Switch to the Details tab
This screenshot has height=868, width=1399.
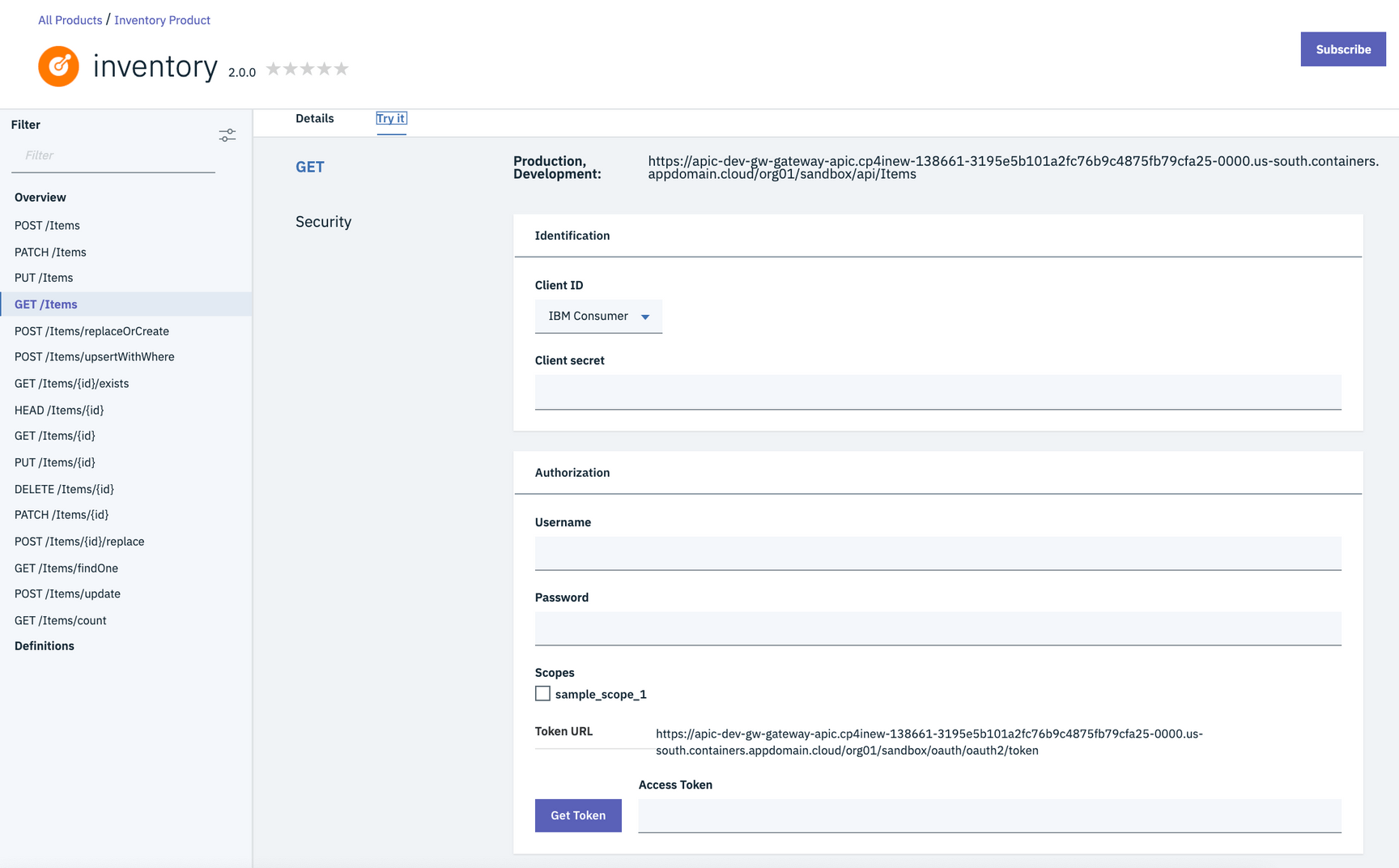coord(314,118)
